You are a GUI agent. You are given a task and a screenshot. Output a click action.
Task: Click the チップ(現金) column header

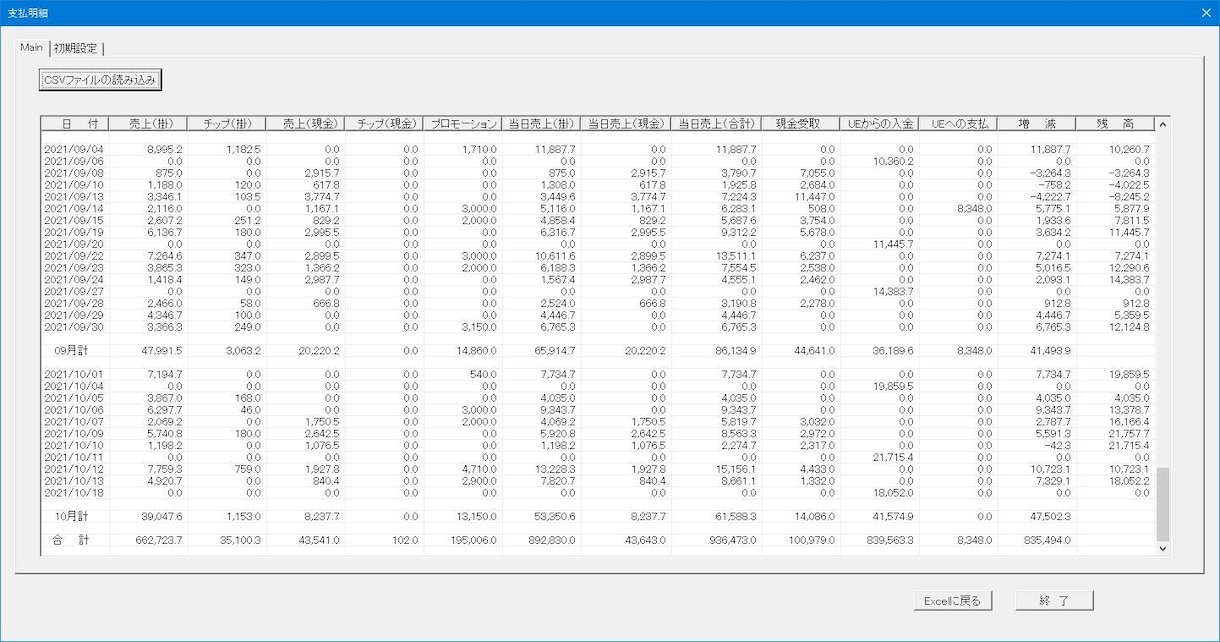(x=384, y=124)
